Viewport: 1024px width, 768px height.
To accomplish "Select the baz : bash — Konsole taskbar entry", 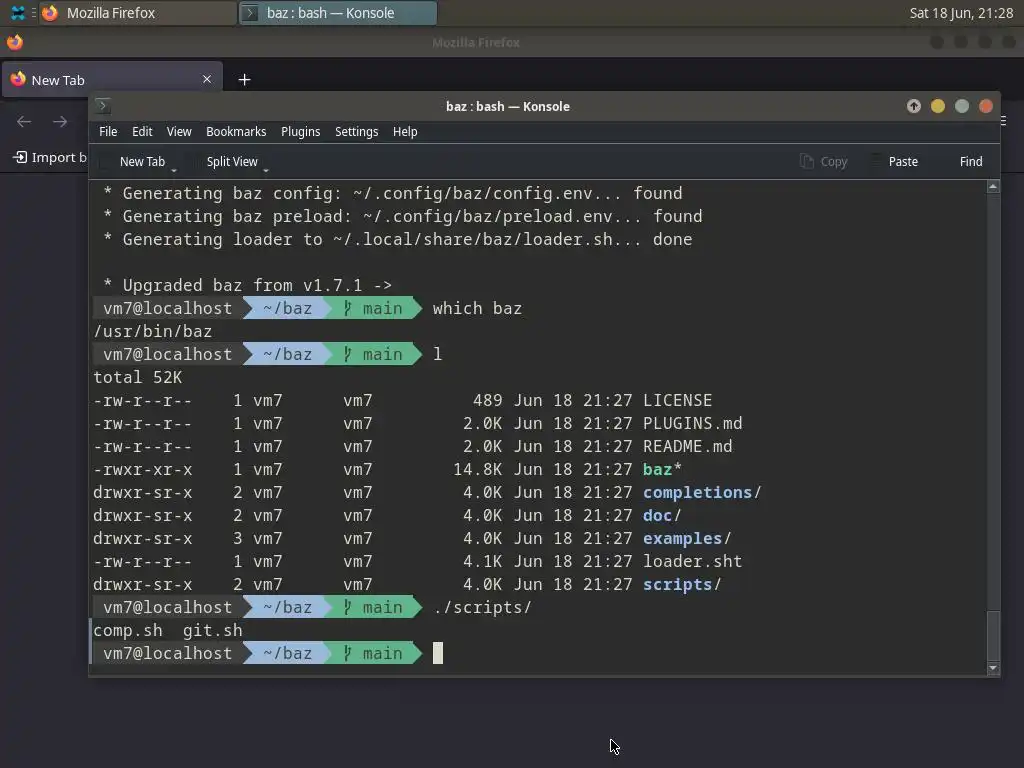I will (338, 13).
